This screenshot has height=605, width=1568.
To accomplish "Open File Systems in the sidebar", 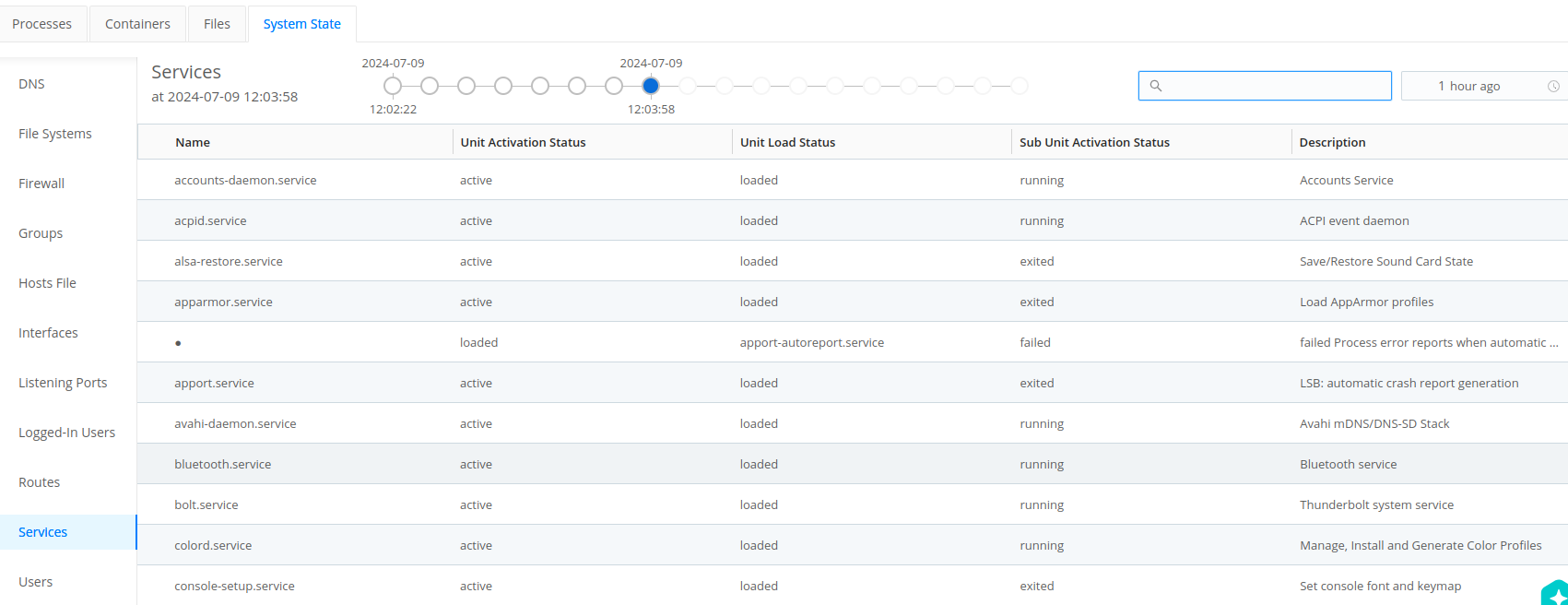I will tap(55, 134).
